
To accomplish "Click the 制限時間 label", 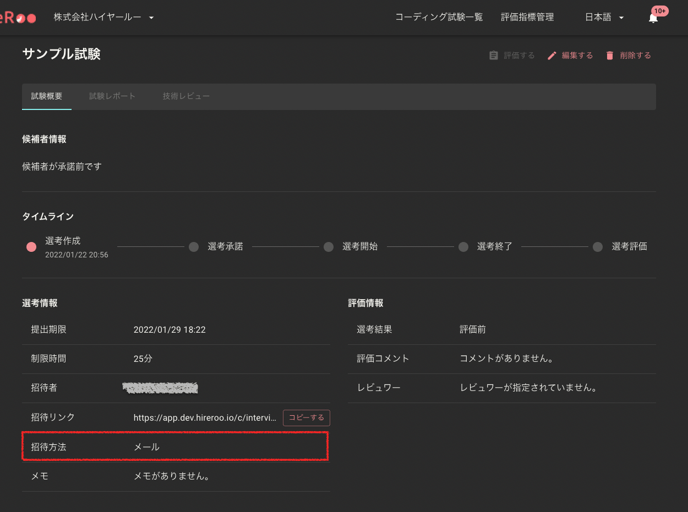I will point(48,358).
